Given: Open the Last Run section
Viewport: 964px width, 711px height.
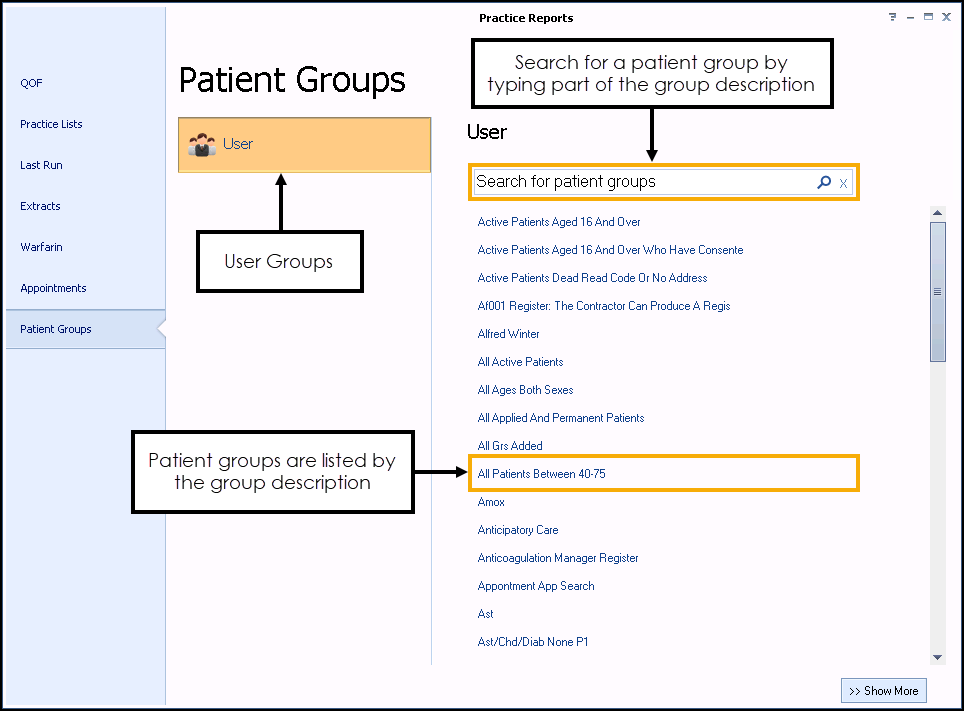Looking at the screenshot, I should tap(41, 165).
